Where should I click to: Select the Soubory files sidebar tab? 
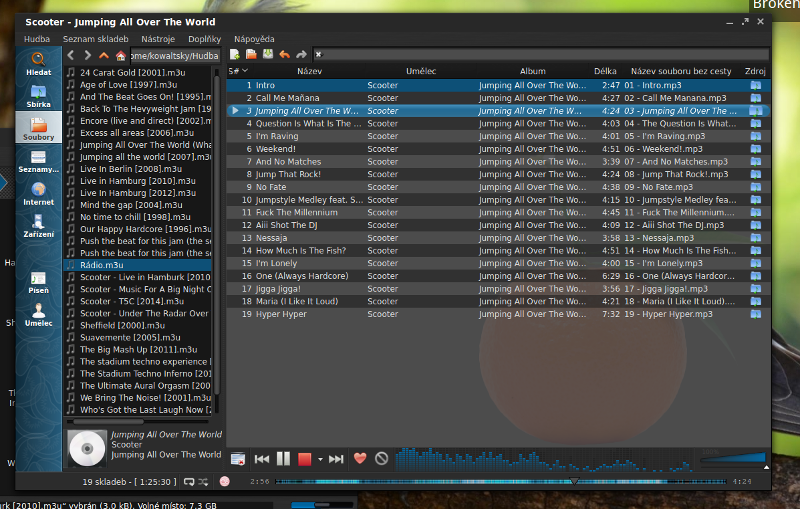coord(38,128)
